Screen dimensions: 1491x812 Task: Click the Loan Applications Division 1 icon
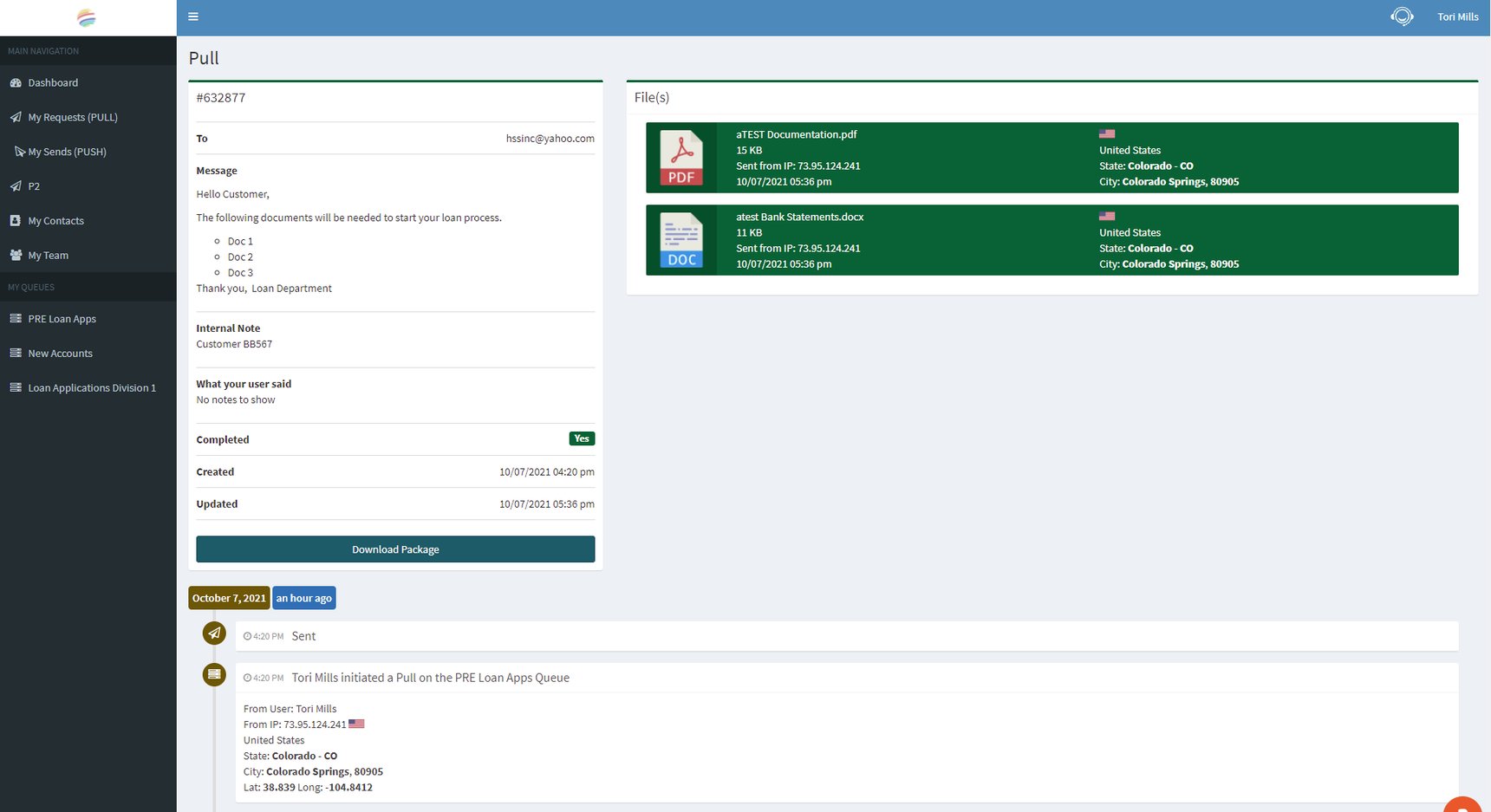(x=16, y=387)
